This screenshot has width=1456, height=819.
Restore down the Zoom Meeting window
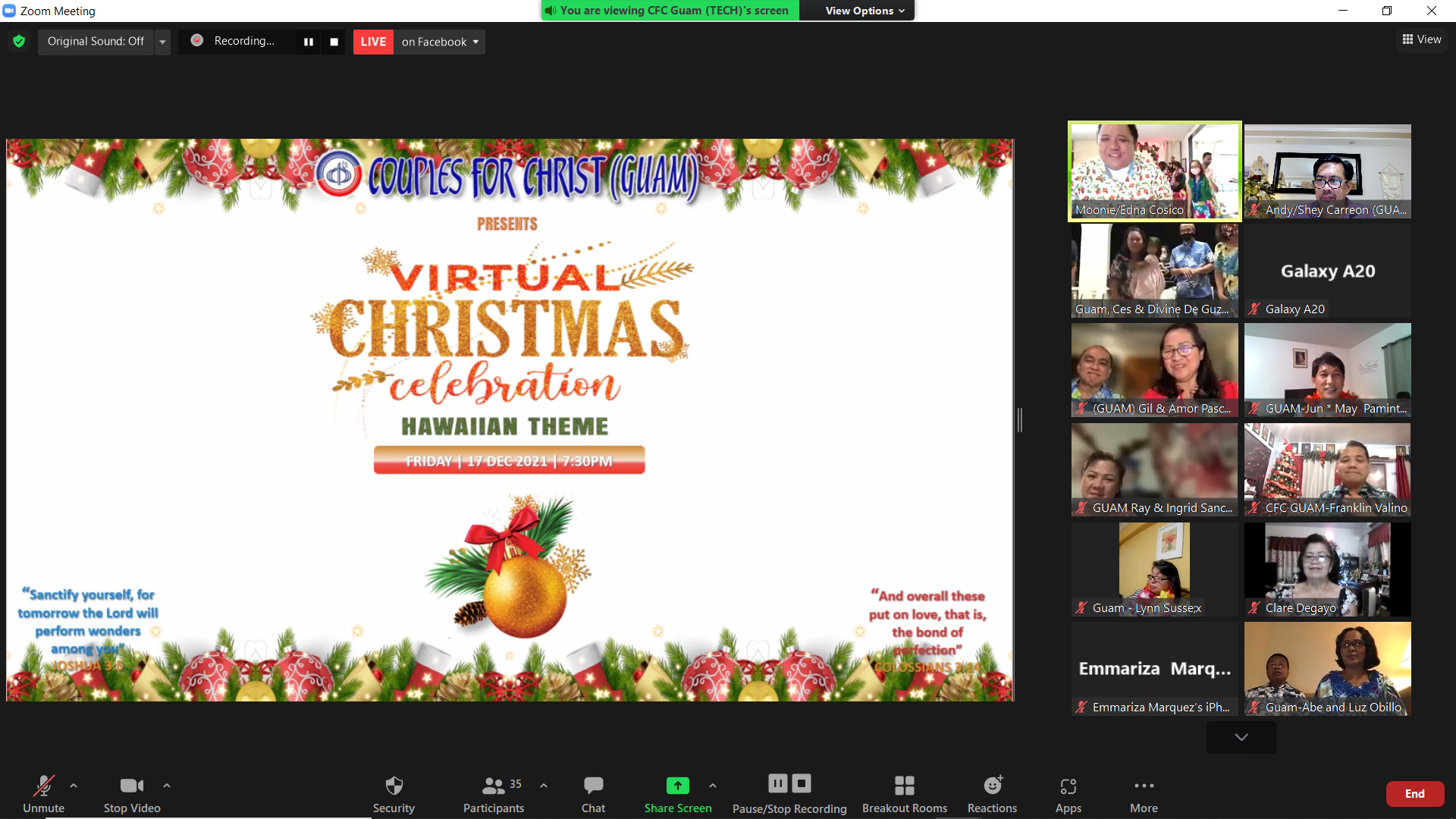[x=1387, y=11]
